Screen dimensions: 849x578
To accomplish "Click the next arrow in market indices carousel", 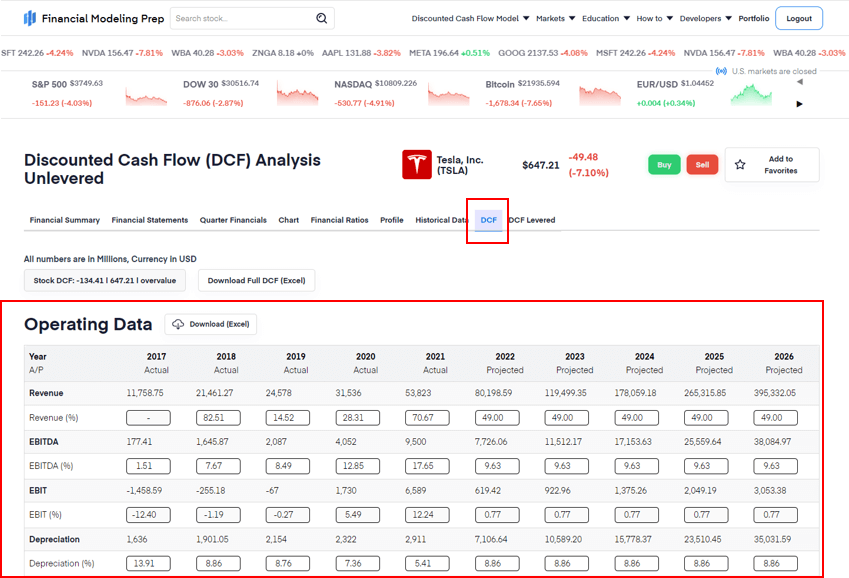I will coord(800,104).
